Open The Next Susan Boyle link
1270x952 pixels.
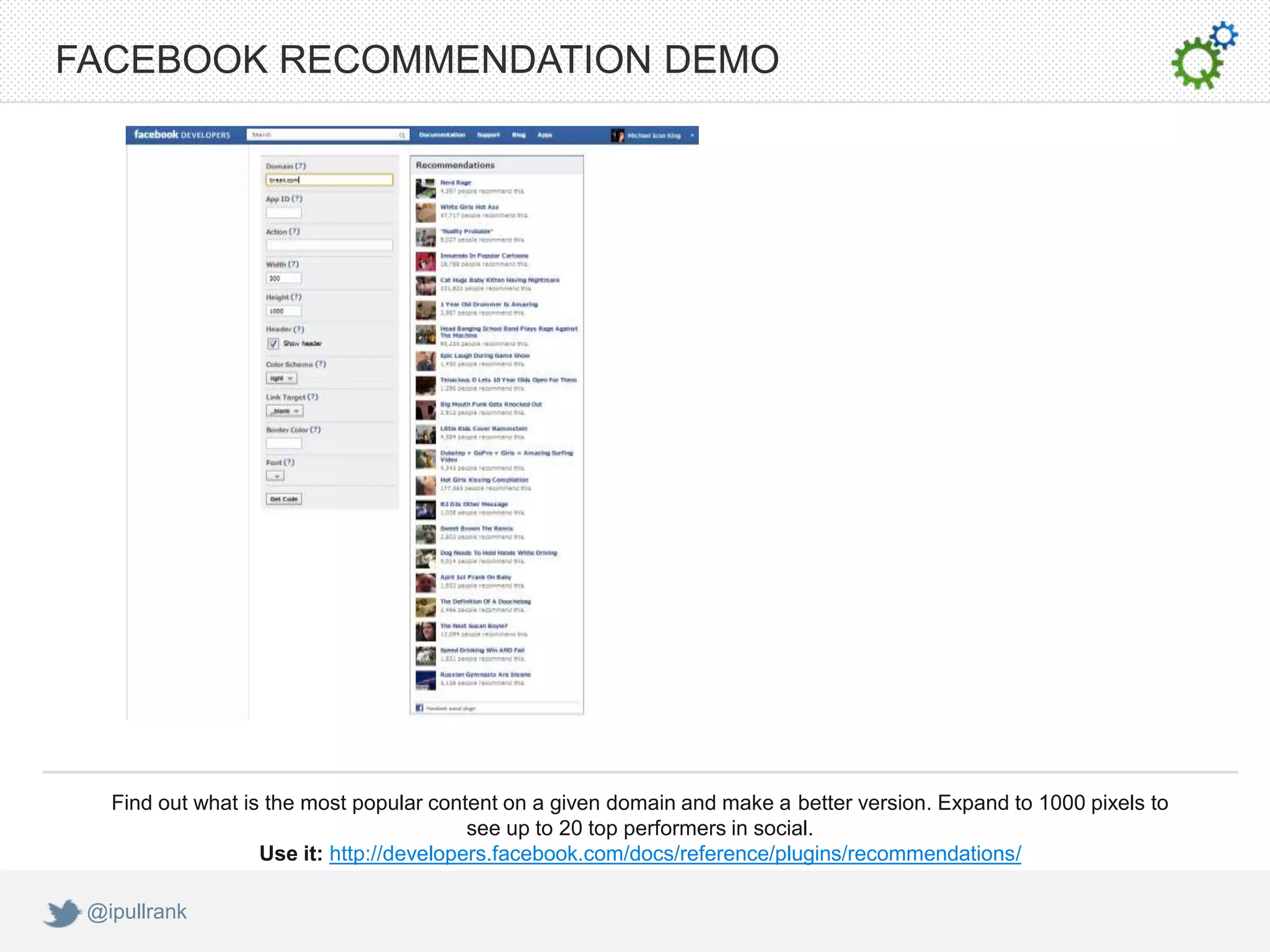474,626
